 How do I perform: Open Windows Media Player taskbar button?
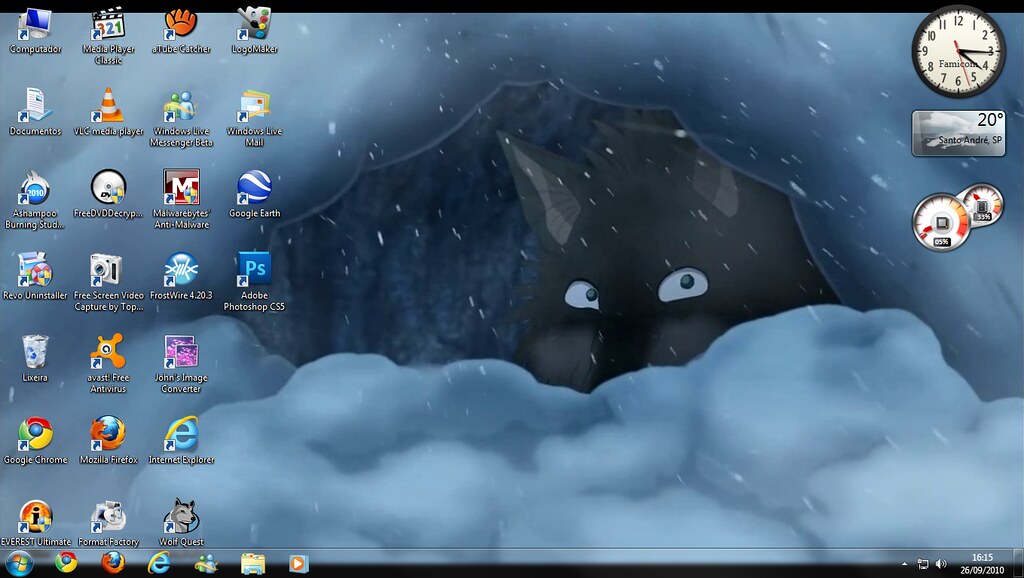(x=298, y=563)
